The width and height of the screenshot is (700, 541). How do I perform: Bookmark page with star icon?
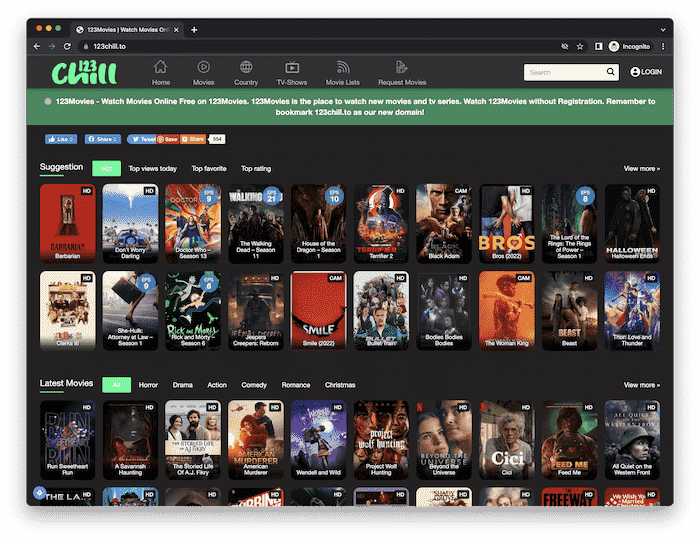point(580,46)
